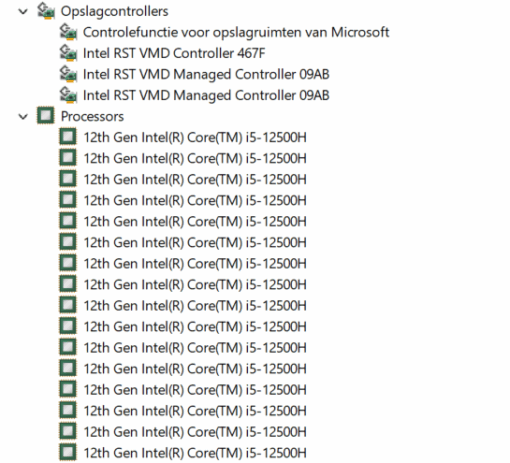The height and width of the screenshot is (463, 510).
Task: Select Processors category label
Action: (92, 117)
